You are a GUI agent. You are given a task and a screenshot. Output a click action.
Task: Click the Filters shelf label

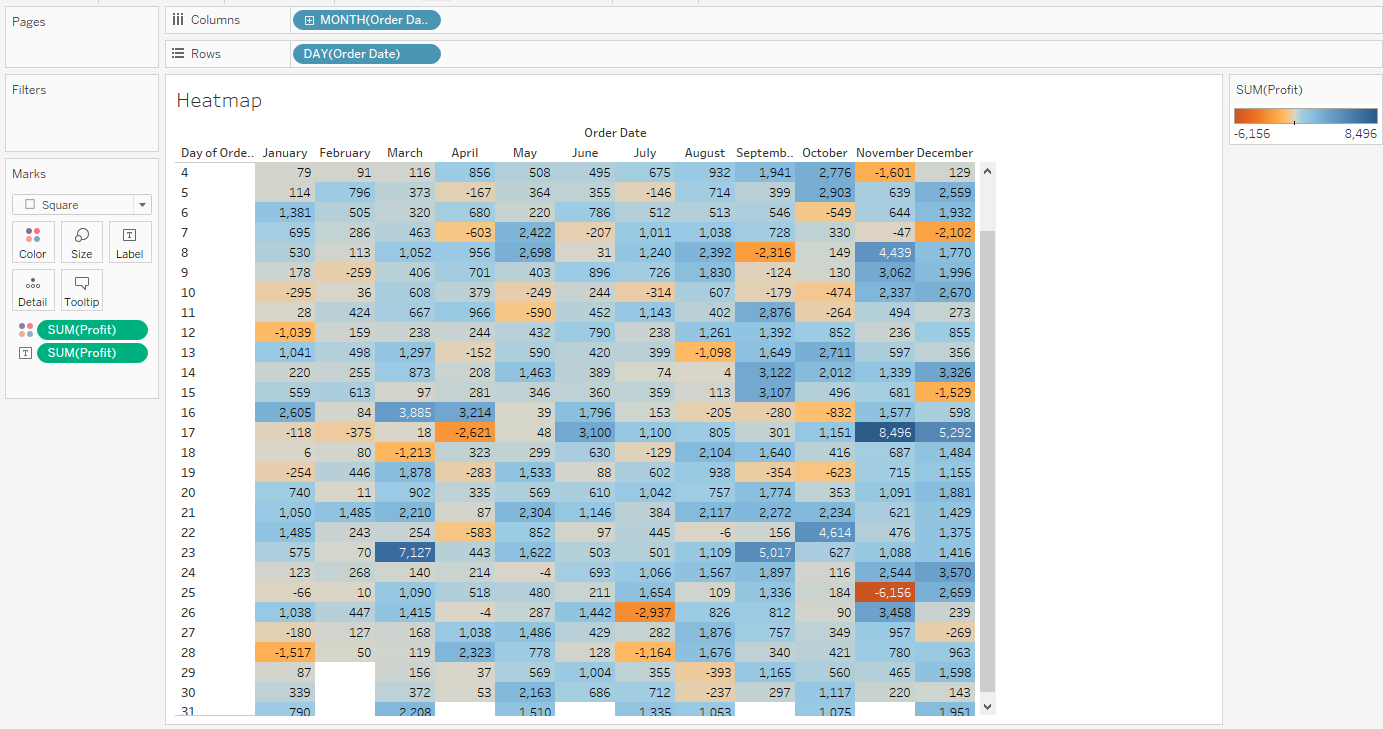pyautogui.click(x=29, y=90)
